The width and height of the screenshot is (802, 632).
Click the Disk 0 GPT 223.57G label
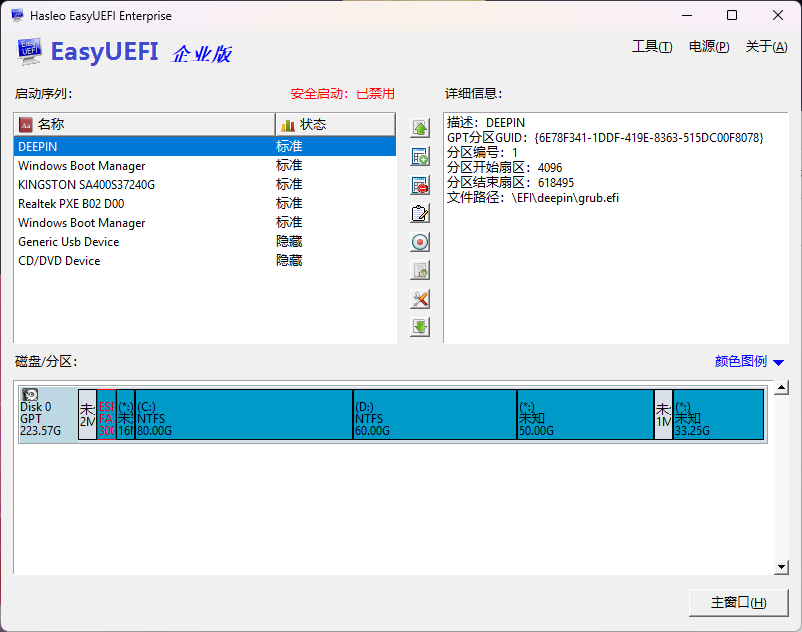pos(40,419)
